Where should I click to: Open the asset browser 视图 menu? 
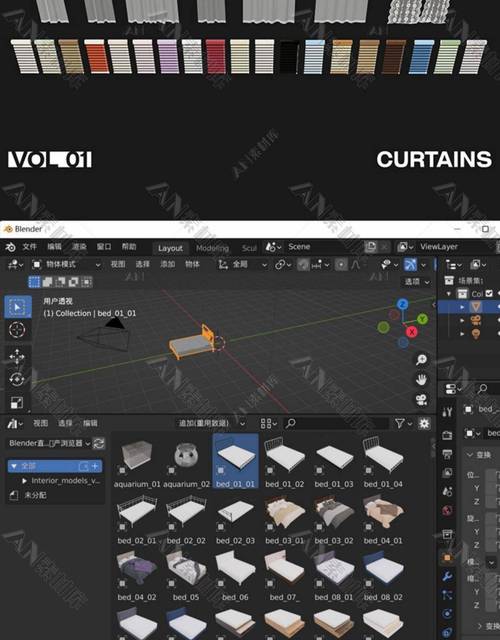point(40,424)
